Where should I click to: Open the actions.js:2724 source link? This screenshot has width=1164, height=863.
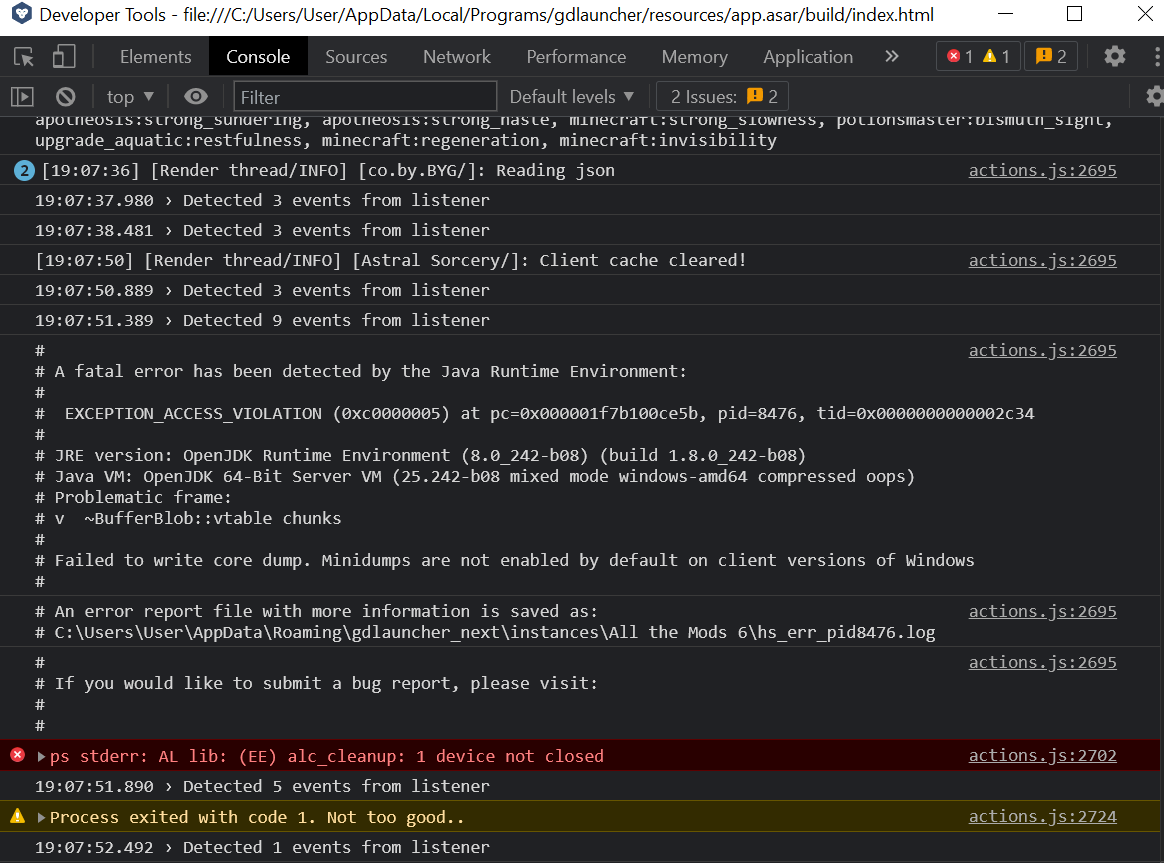(x=1042, y=816)
